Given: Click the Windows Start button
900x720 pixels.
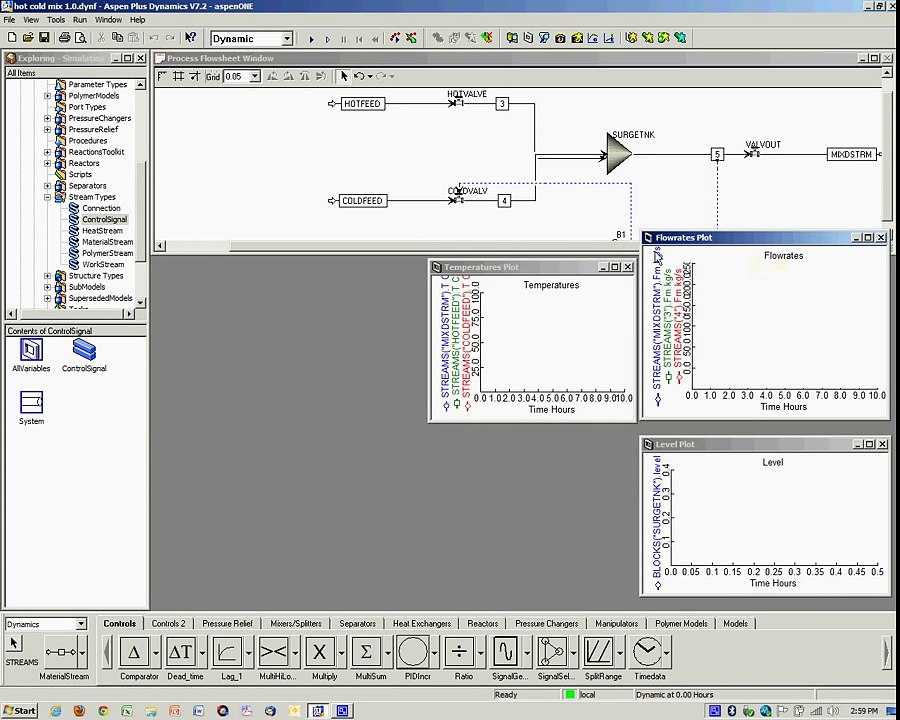Looking at the screenshot, I should click(x=20, y=711).
